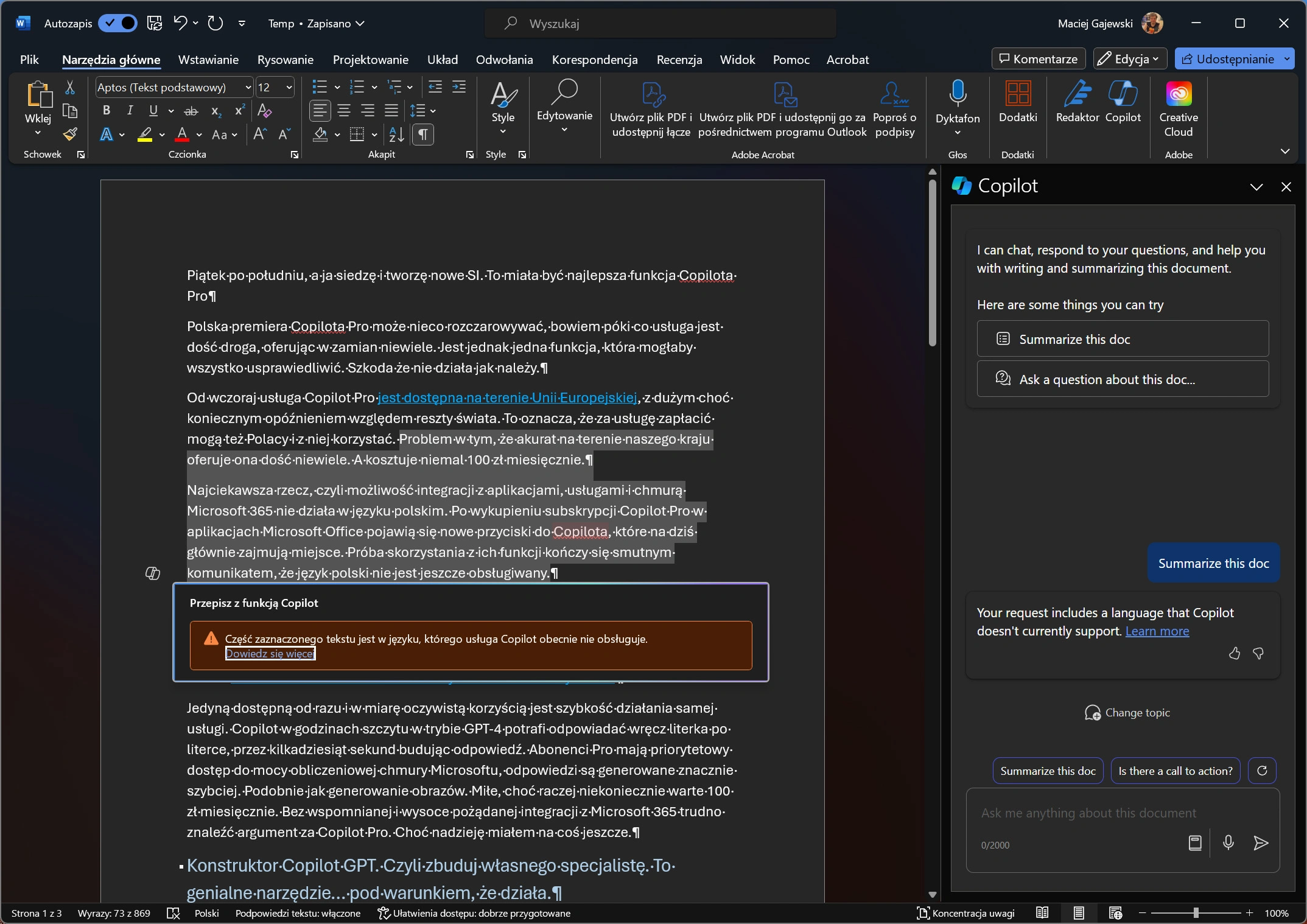Open the document title Zapisano dropdown
Screen dimensions: 1307x924
360,24
